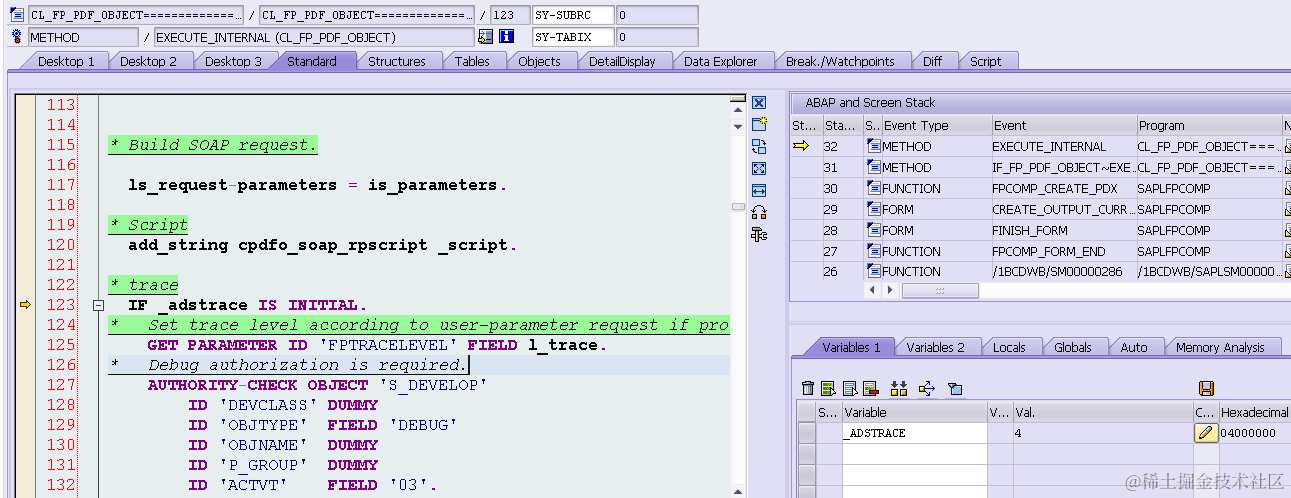Image resolution: width=1291 pixels, height=498 pixels.
Task: Click the pencil change icon for _ADSTRACE
Action: 1206,433
